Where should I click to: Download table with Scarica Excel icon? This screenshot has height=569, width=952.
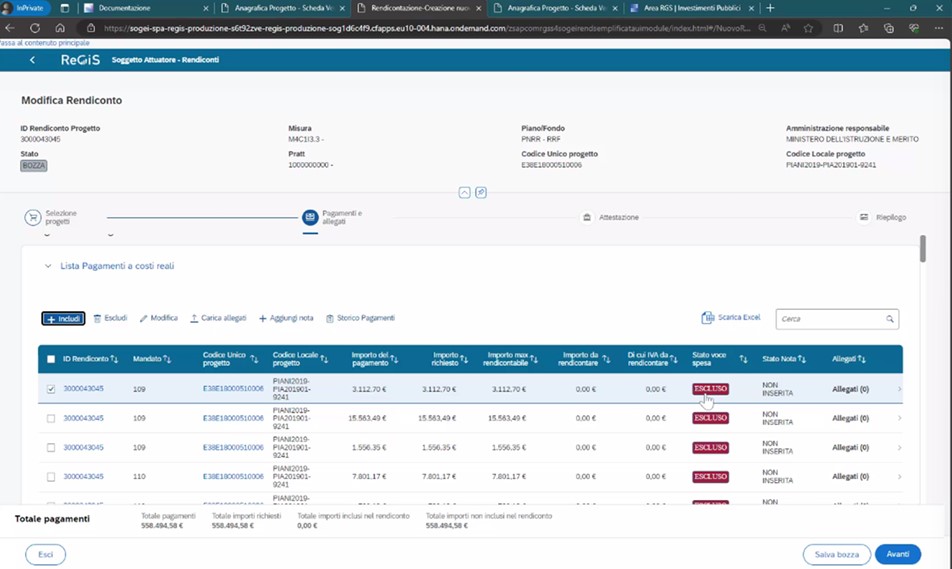[708, 318]
